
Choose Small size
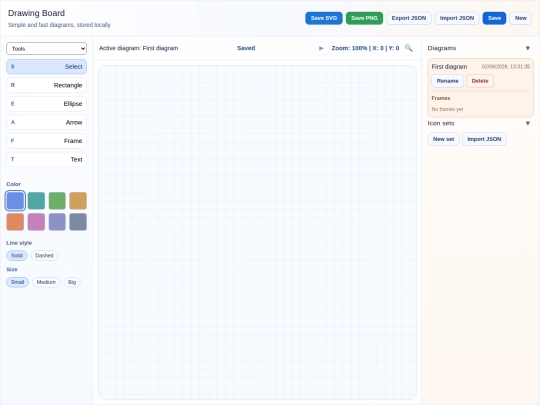pyautogui.click(x=17, y=282)
